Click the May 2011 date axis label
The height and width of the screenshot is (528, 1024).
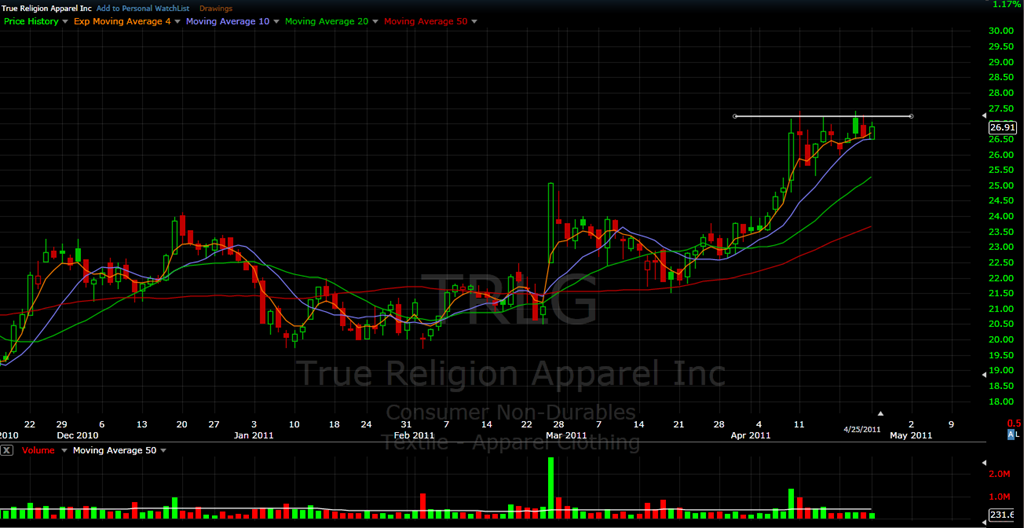click(912, 435)
